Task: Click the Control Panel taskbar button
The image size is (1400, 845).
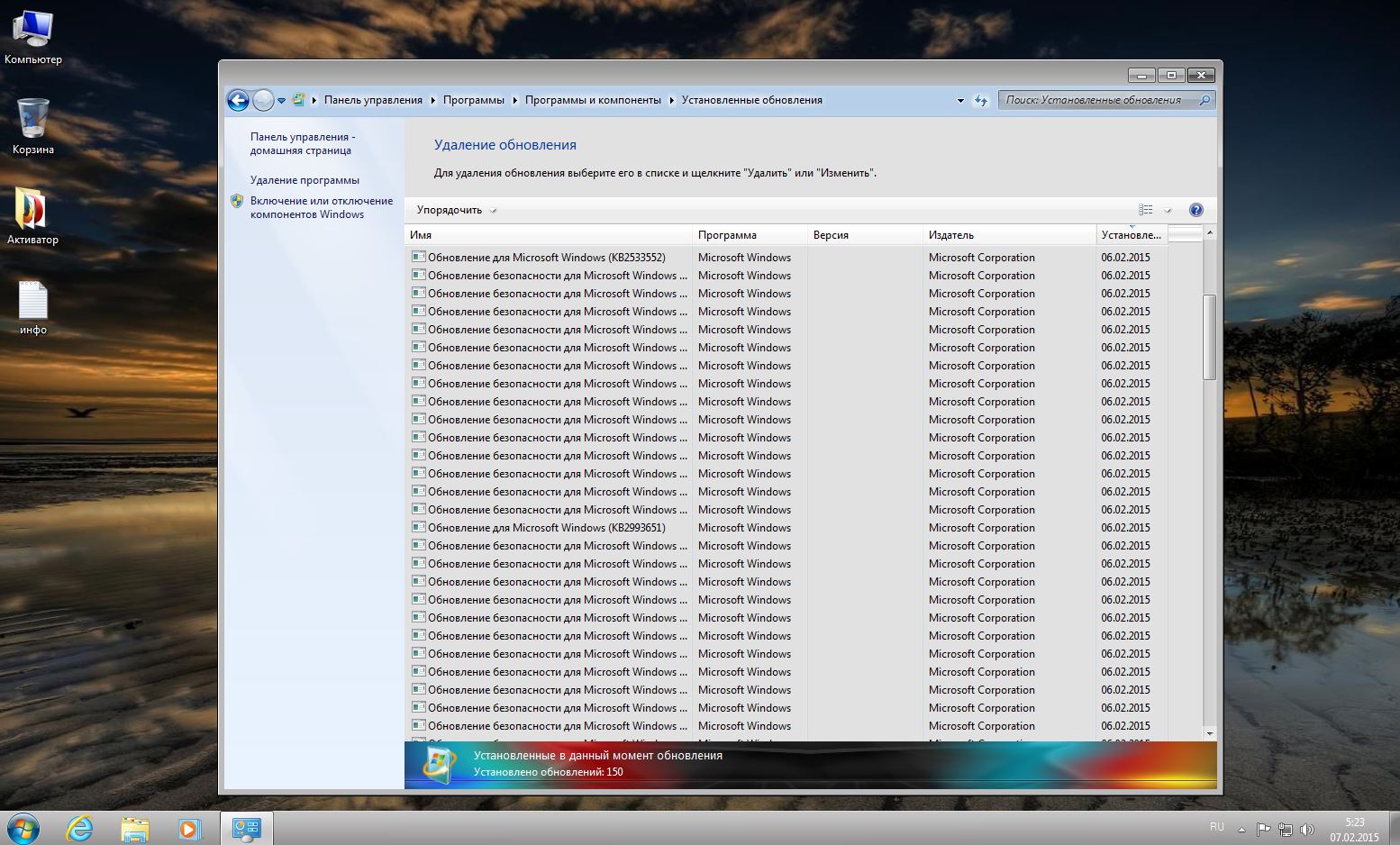Action: click(x=246, y=829)
